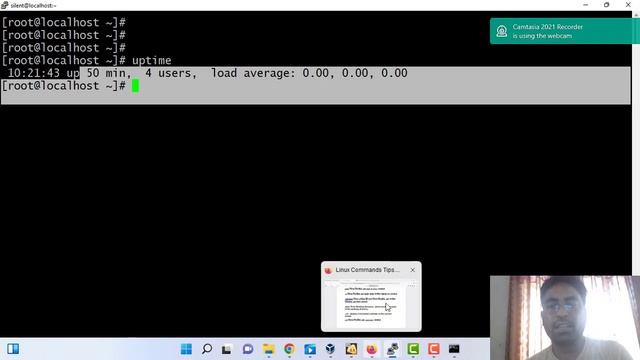Click PuTTY icon in window title bar

4,5
